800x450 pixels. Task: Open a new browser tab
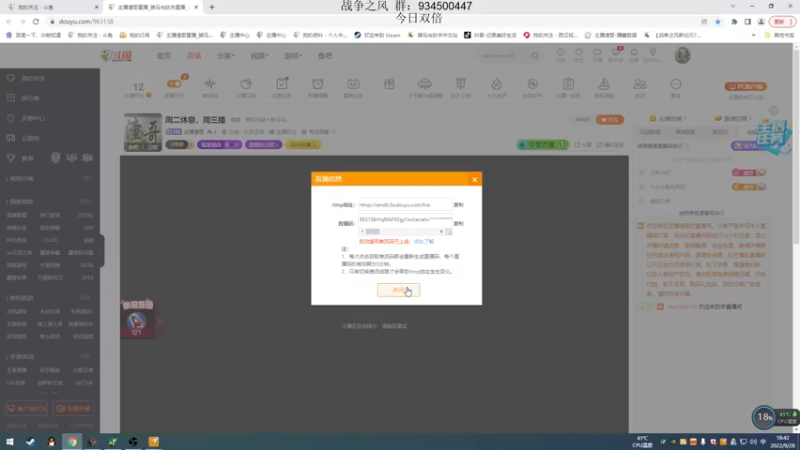click(x=212, y=7)
